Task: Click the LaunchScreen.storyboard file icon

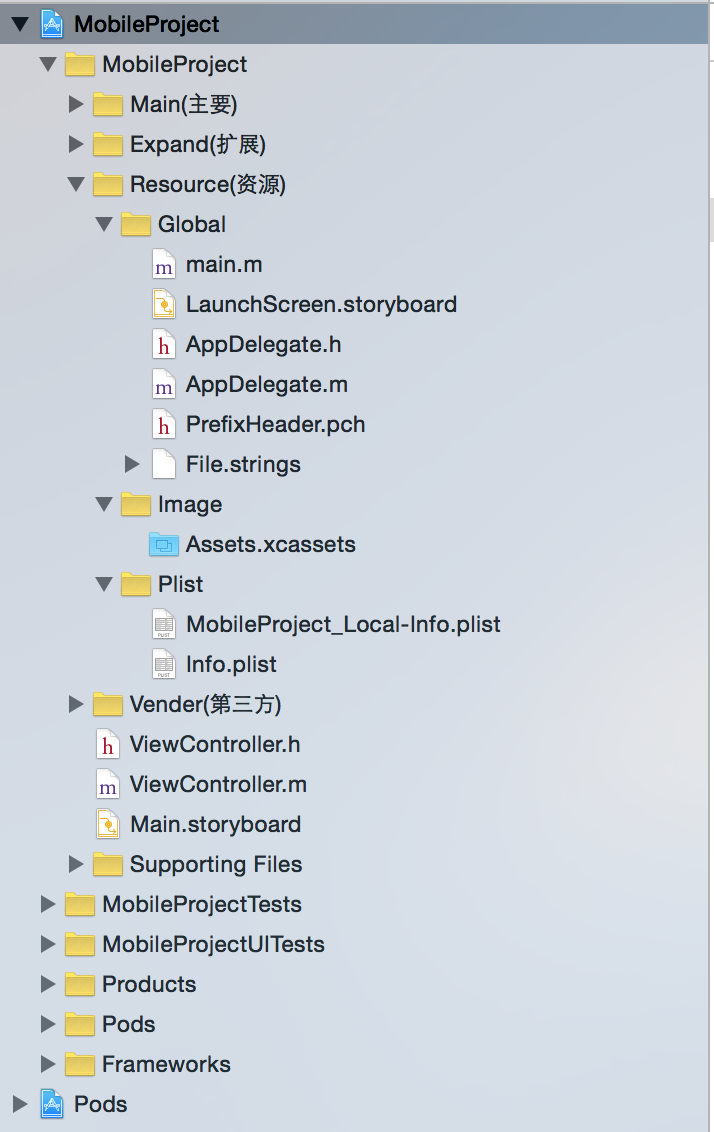Action: pos(163,304)
